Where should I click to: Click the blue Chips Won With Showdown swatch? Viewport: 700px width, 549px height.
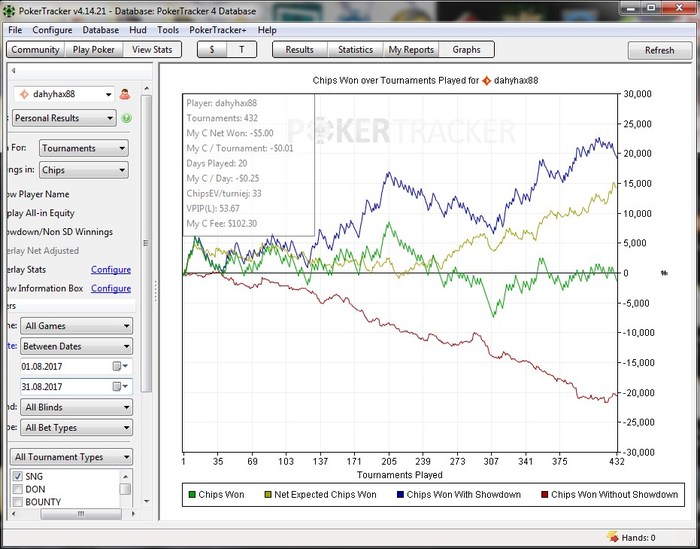[x=398, y=494]
